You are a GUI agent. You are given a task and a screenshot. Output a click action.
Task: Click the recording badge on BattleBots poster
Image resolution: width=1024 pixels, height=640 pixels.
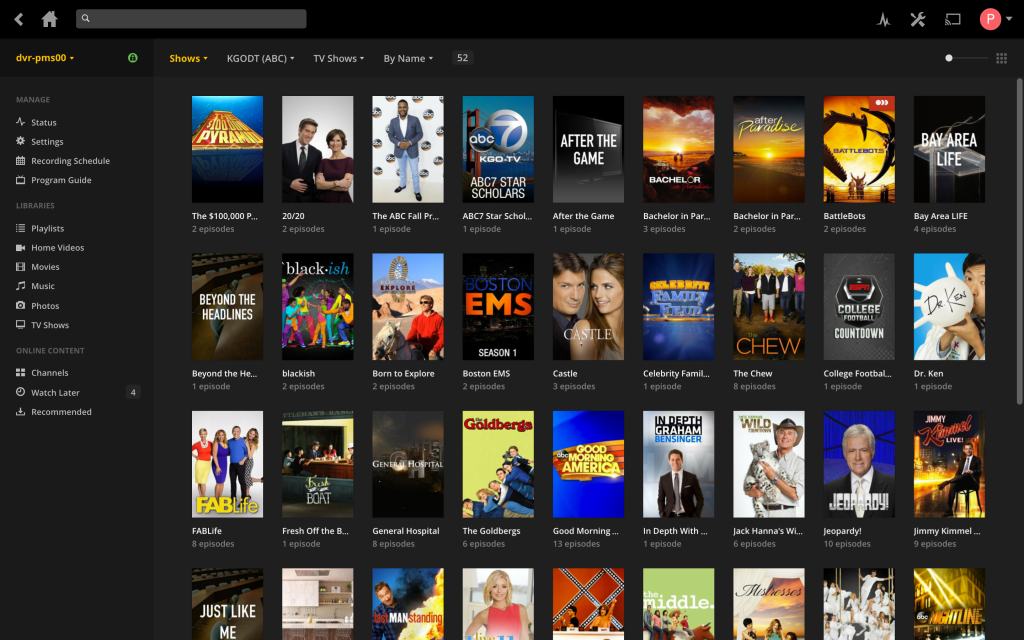click(x=882, y=103)
